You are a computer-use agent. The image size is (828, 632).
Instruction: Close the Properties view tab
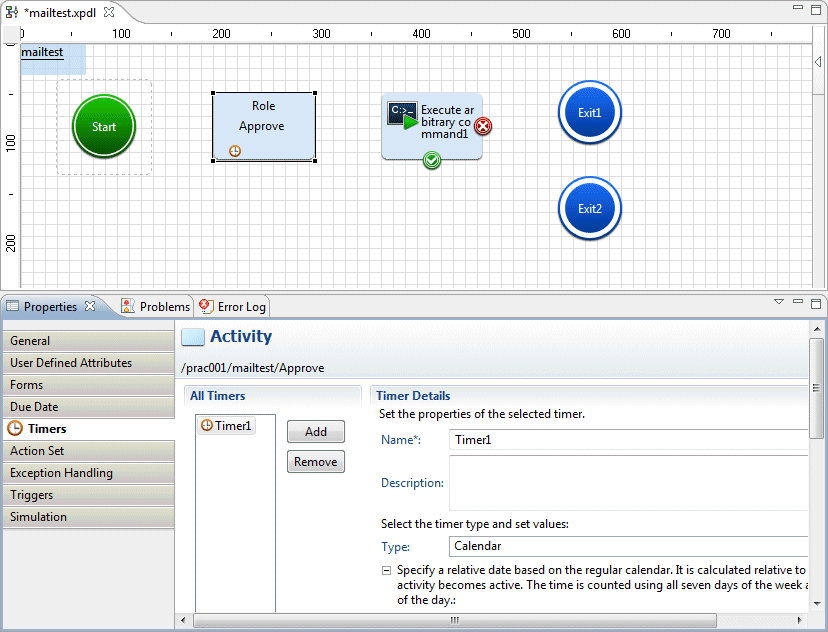pos(90,306)
